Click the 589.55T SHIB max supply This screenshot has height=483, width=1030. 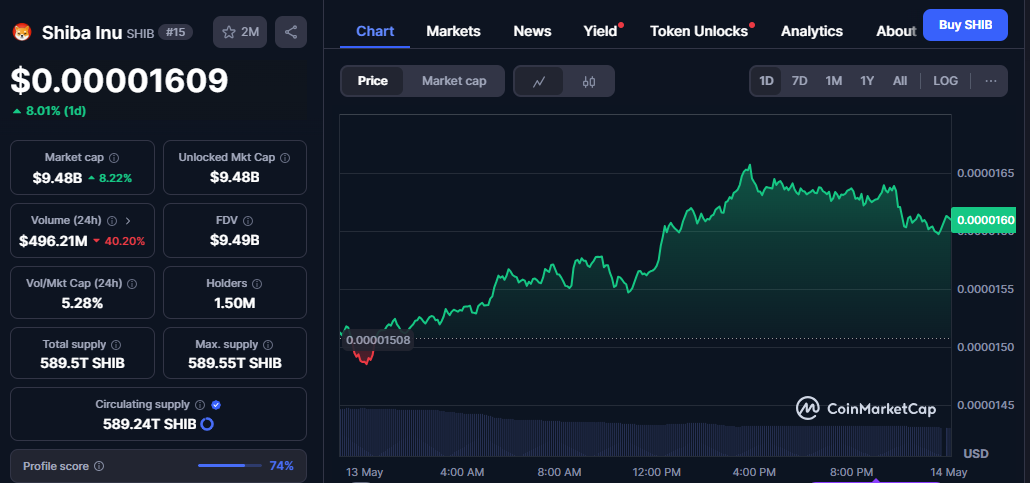(235, 363)
